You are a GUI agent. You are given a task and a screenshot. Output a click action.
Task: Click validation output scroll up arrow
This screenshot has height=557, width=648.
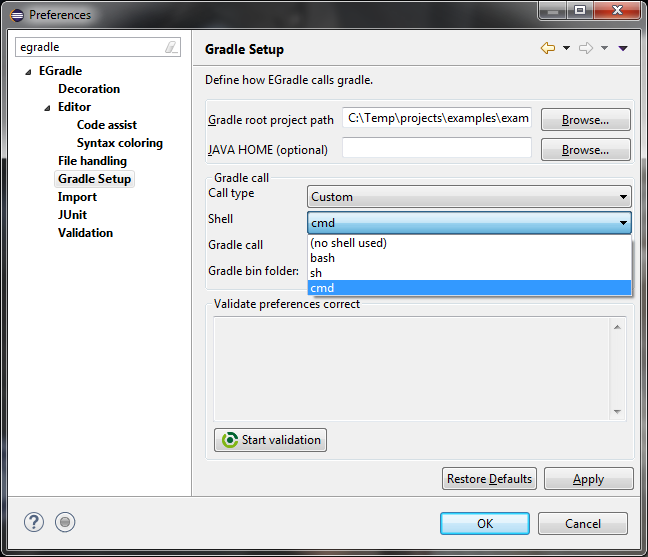[x=617, y=327]
